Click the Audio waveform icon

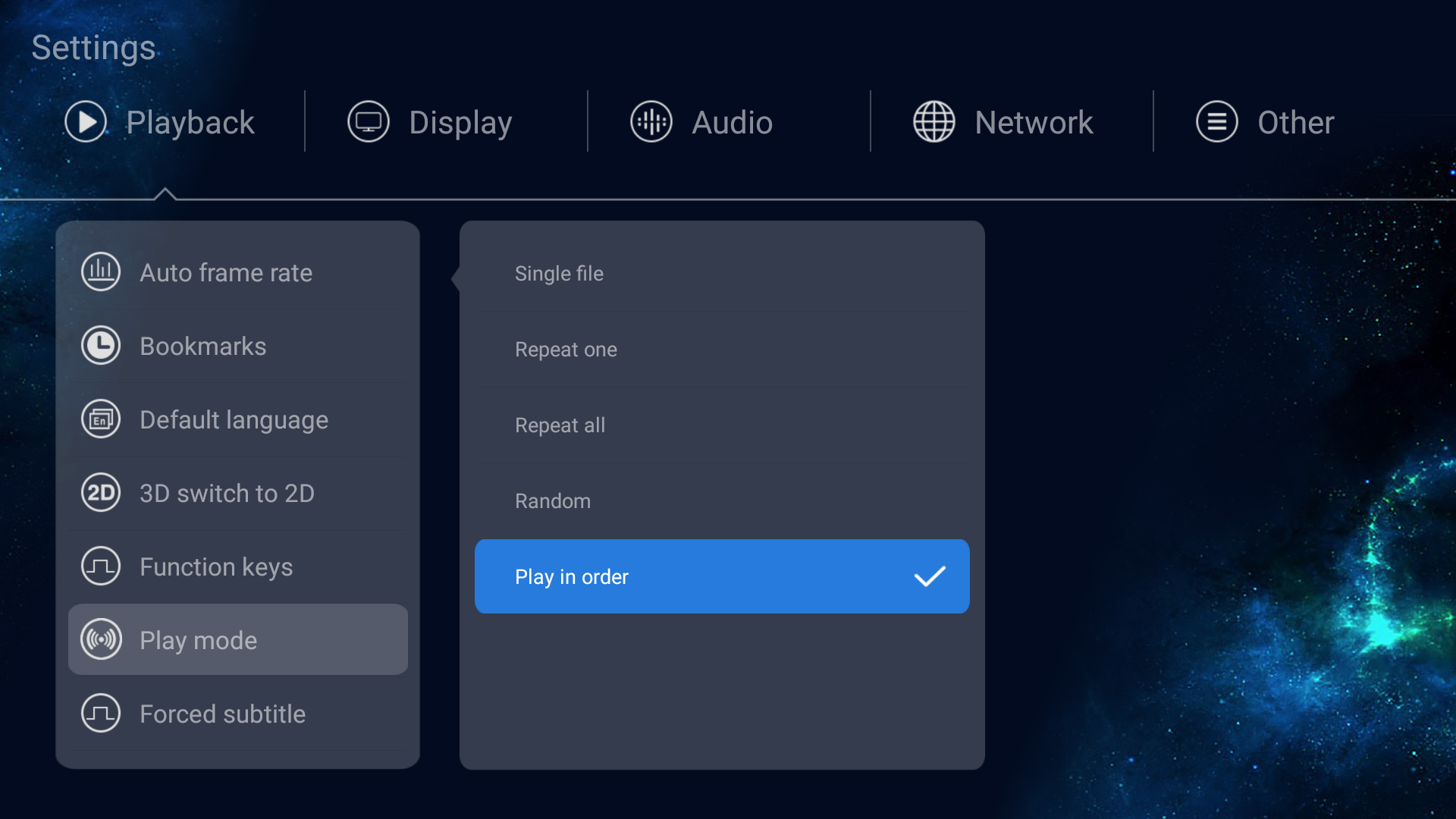[651, 122]
